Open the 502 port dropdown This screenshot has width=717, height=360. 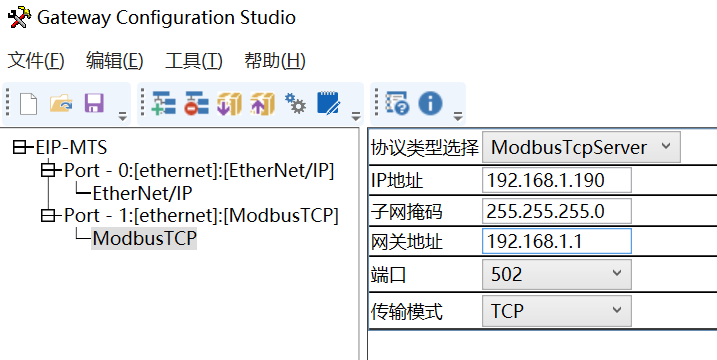(x=556, y=274)
